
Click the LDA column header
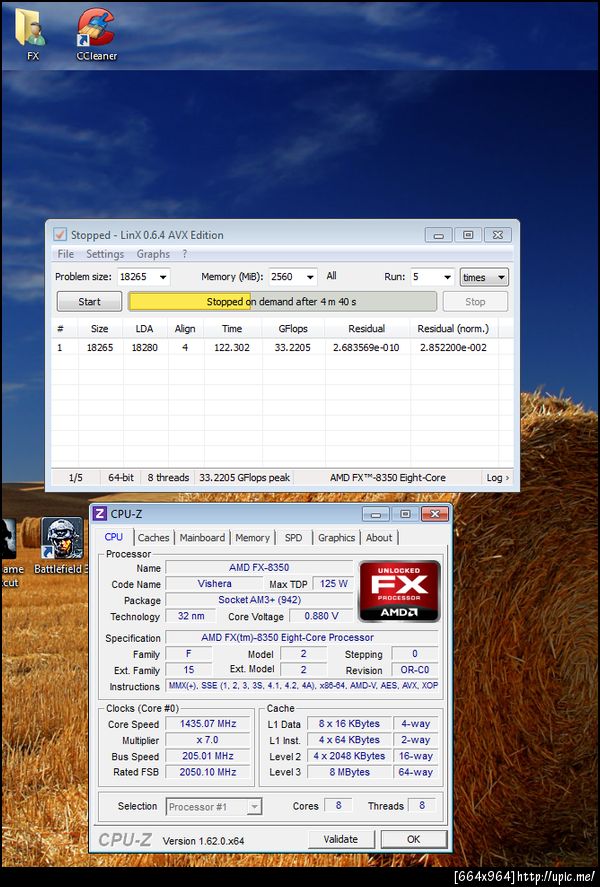click(144, 328)
